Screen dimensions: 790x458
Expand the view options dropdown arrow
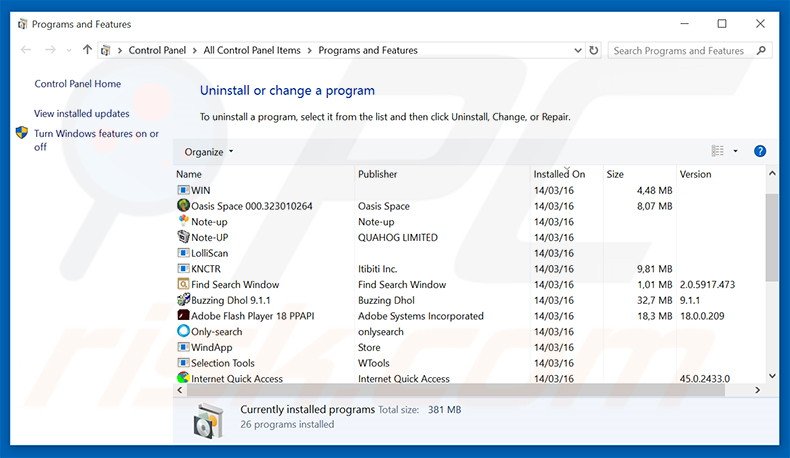(735, 151)
